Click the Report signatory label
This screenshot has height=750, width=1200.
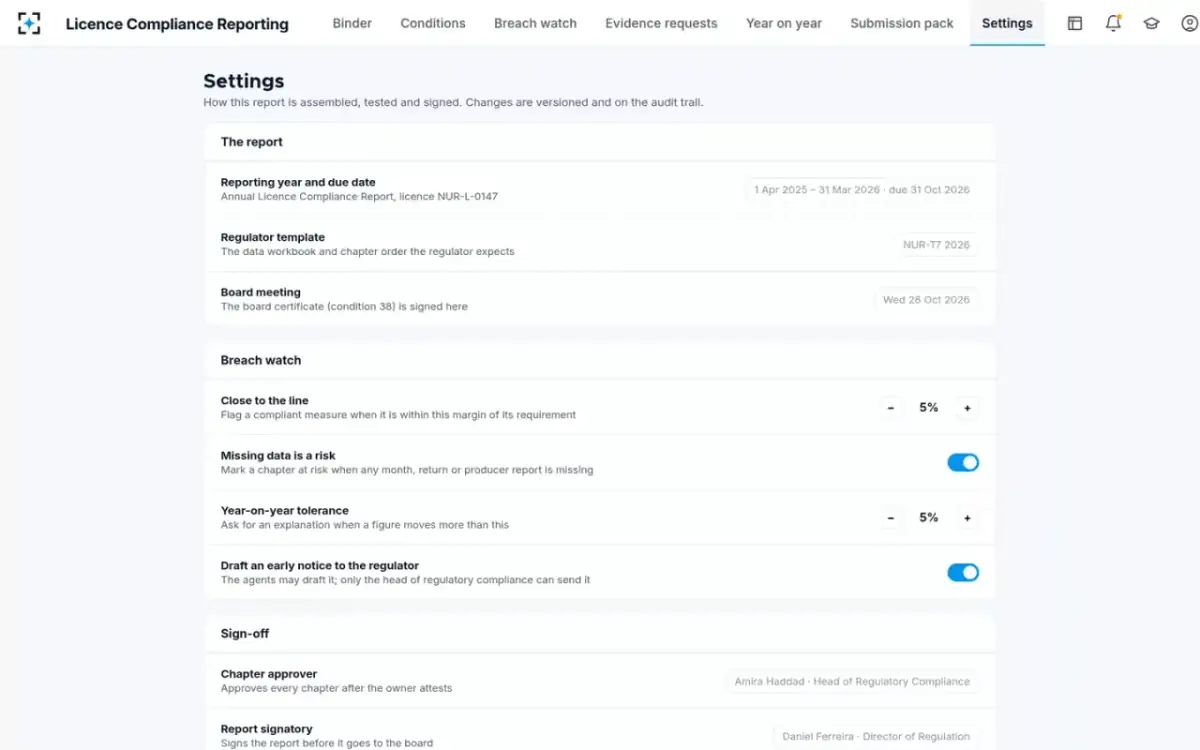click(x=267, y=730)
